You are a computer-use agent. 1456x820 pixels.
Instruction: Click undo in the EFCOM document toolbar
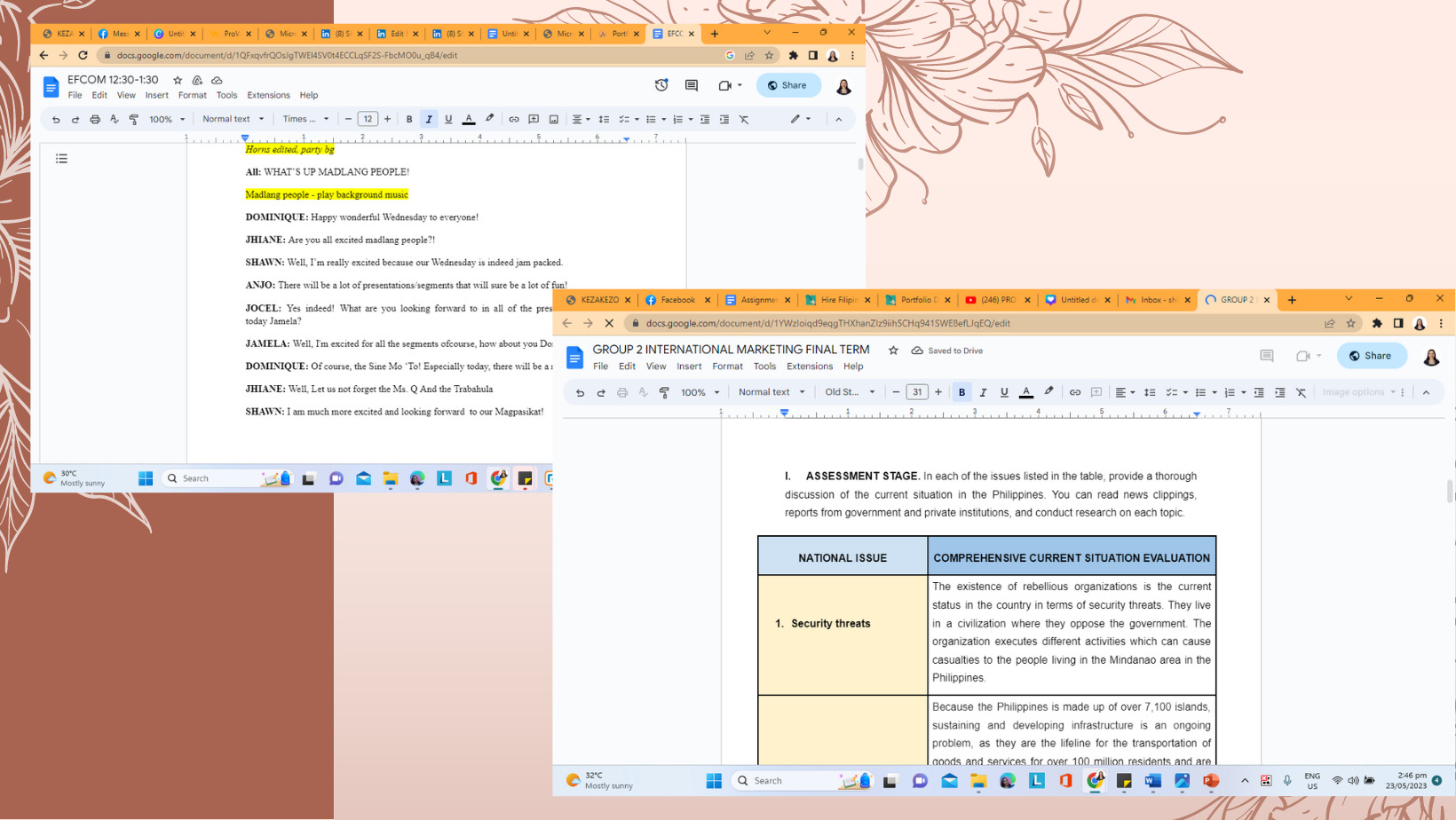(x=56, y=119)
